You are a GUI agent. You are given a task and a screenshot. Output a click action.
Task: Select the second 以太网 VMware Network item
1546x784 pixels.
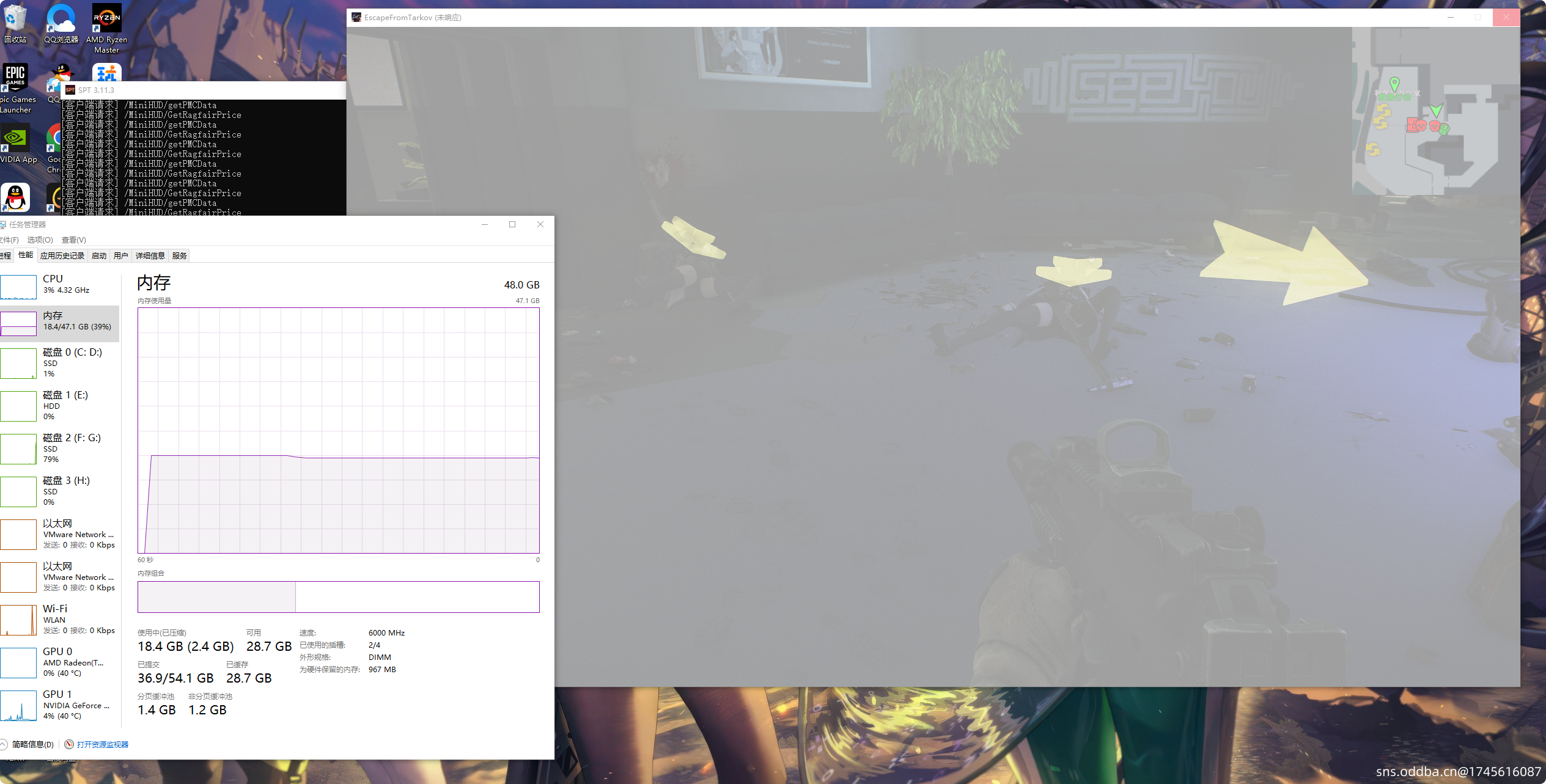tap(60, 576)
